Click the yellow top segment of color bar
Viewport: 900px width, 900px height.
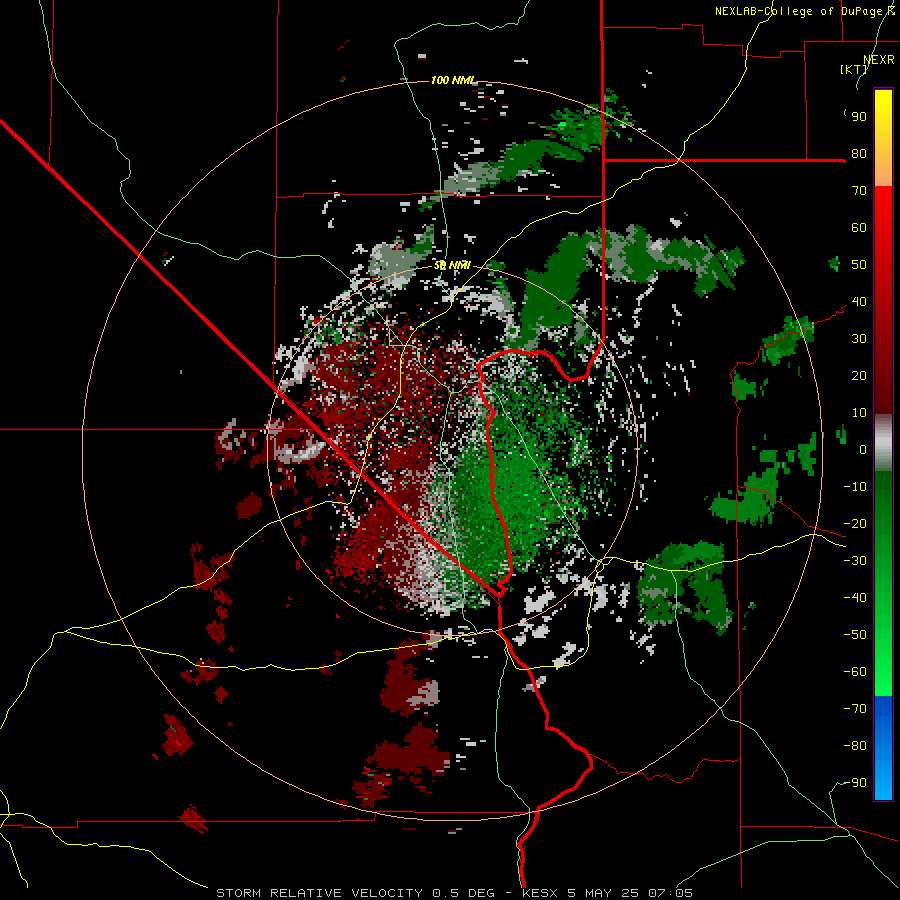[x=883, y=138]
